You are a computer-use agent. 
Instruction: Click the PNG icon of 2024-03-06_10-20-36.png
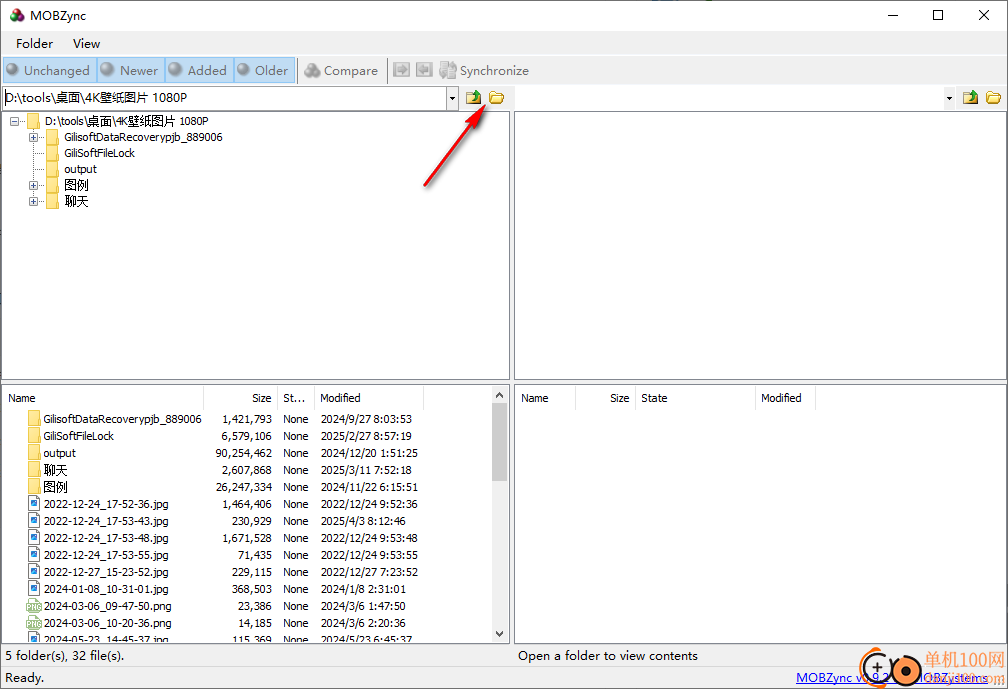click(34, 623)
